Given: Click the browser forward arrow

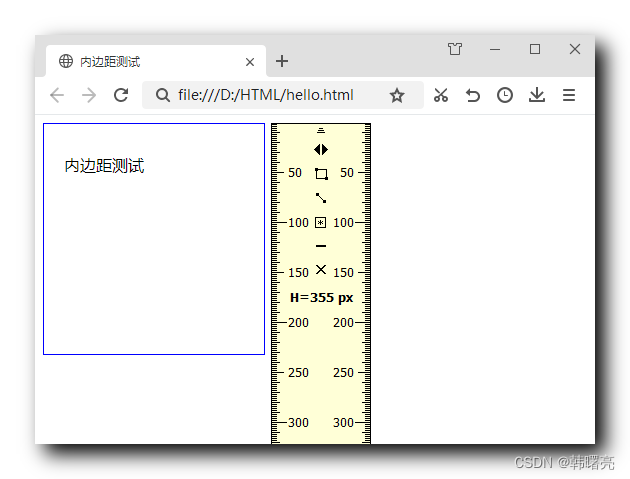Looking at the screenshot, I should (89, 95).
